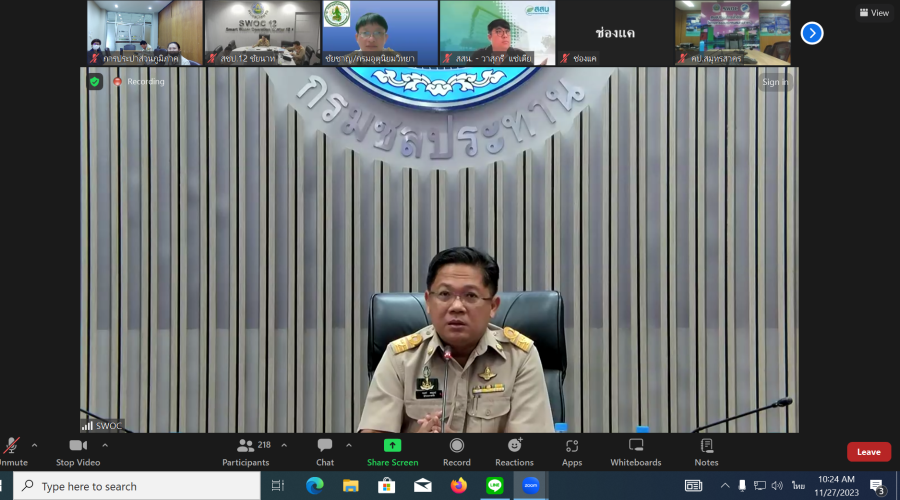The height and width of the screenshot is (500, 900).
Task: Click the red Leave button
Action: pos(868,452)
